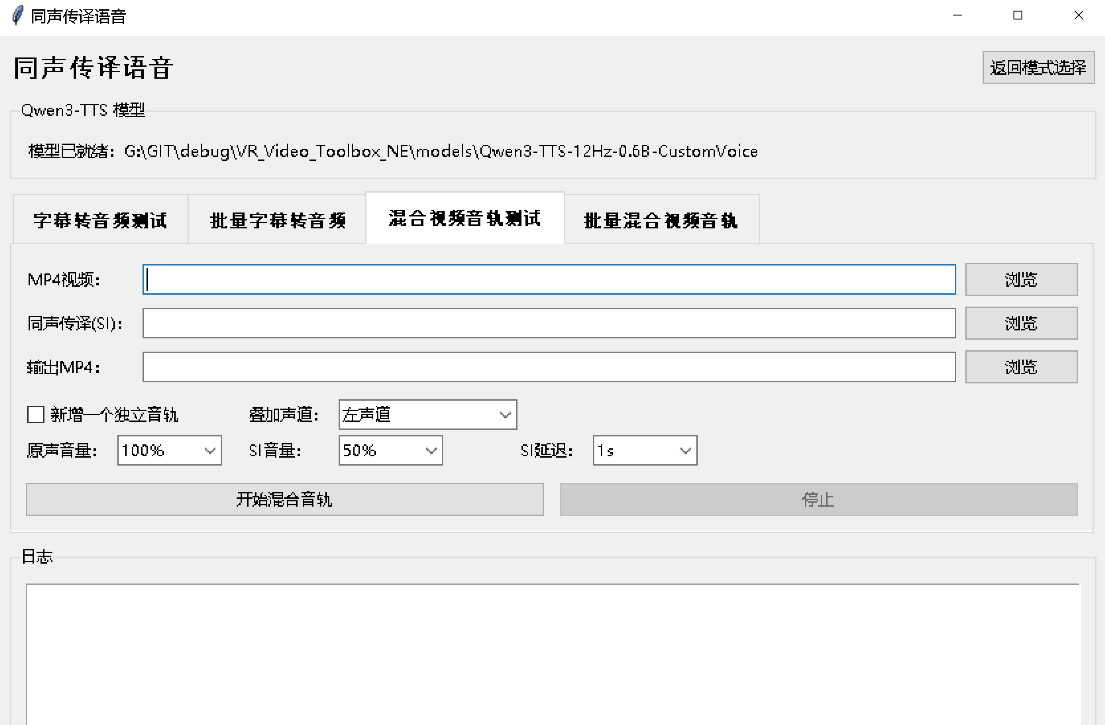
Task: Minimize the 同声传译语音 window
Action: point(957,16)
